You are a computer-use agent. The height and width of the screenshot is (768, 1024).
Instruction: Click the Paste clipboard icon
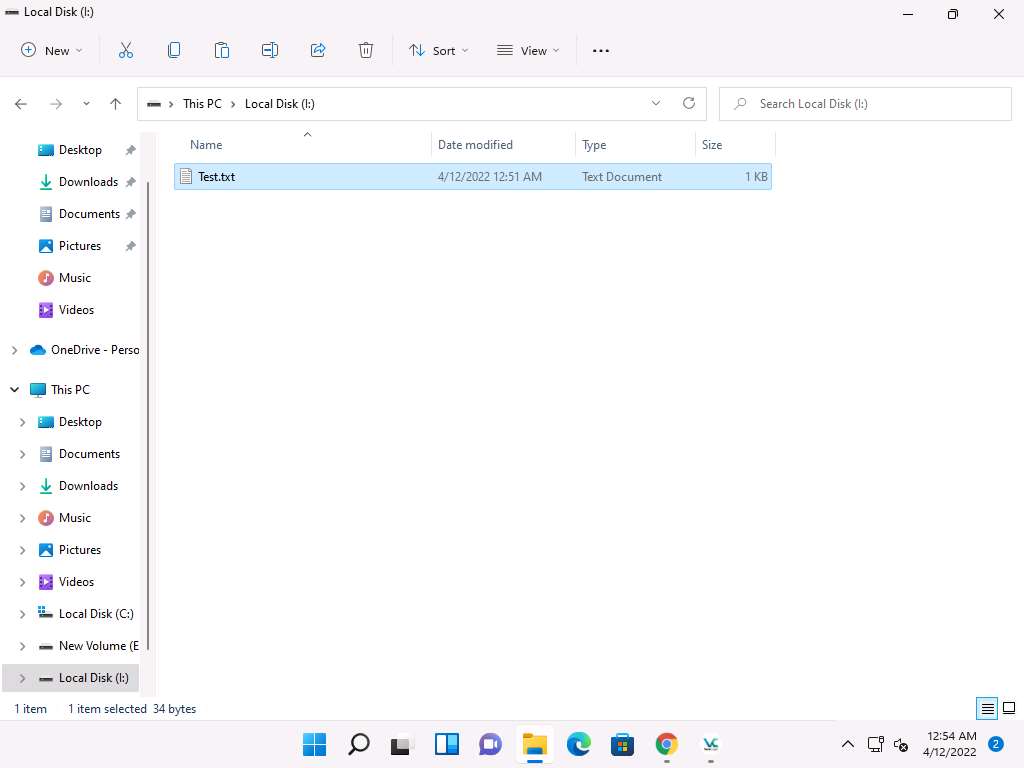222,50
